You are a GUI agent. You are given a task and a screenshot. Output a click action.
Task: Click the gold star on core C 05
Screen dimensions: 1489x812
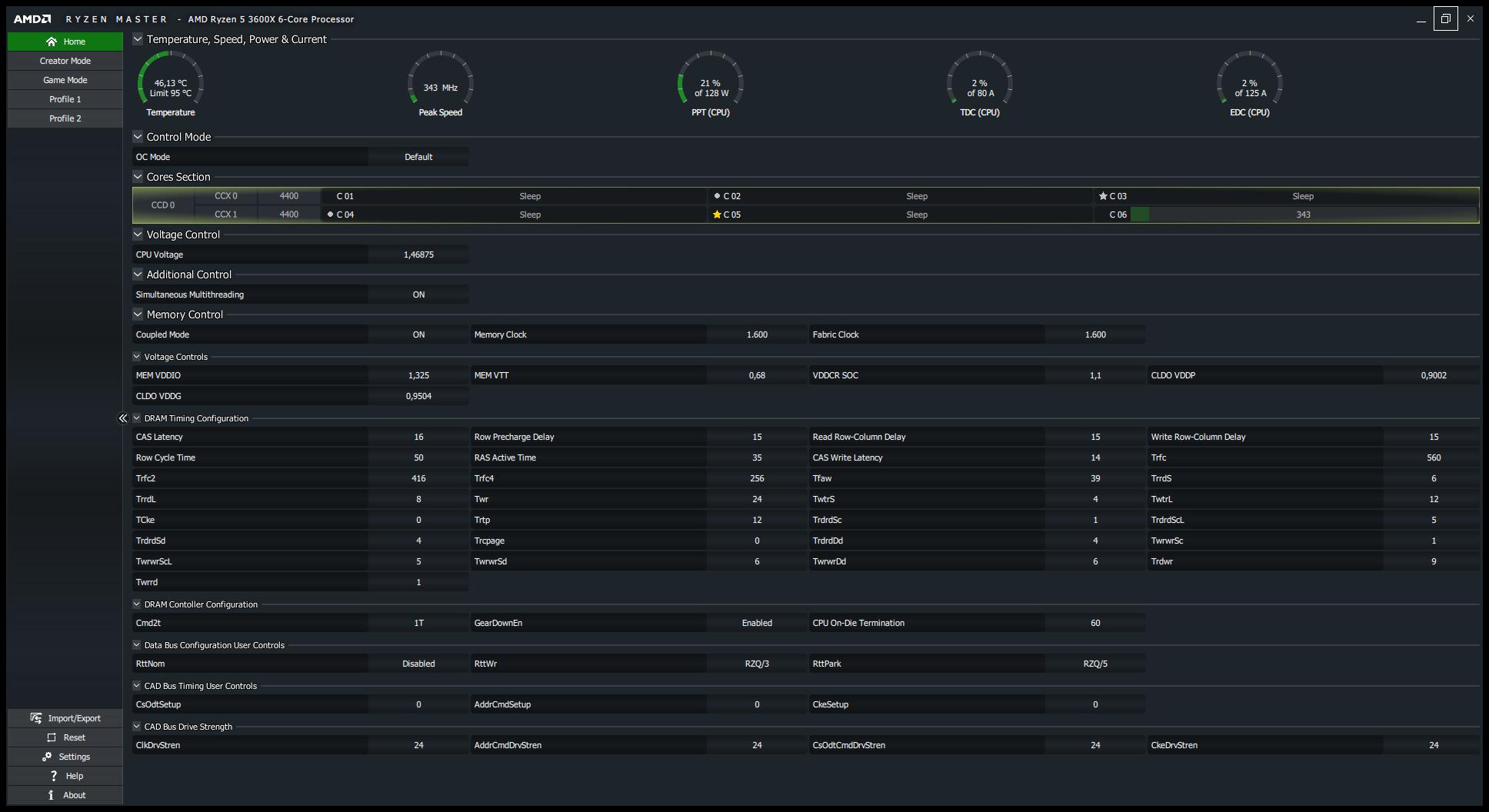tap(718, 215)
